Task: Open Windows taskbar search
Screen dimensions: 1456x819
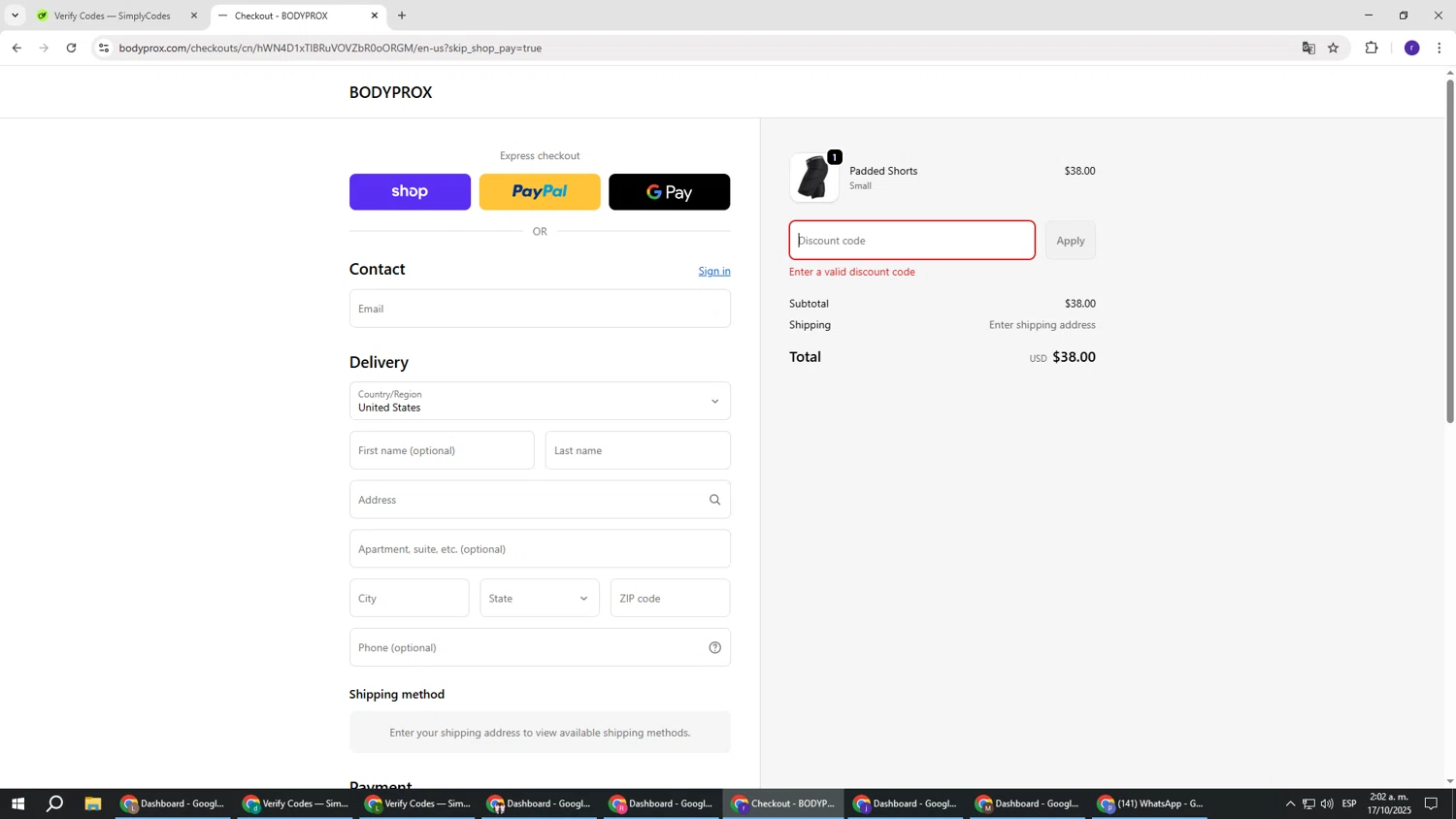Action: click(x=55, y=803)
